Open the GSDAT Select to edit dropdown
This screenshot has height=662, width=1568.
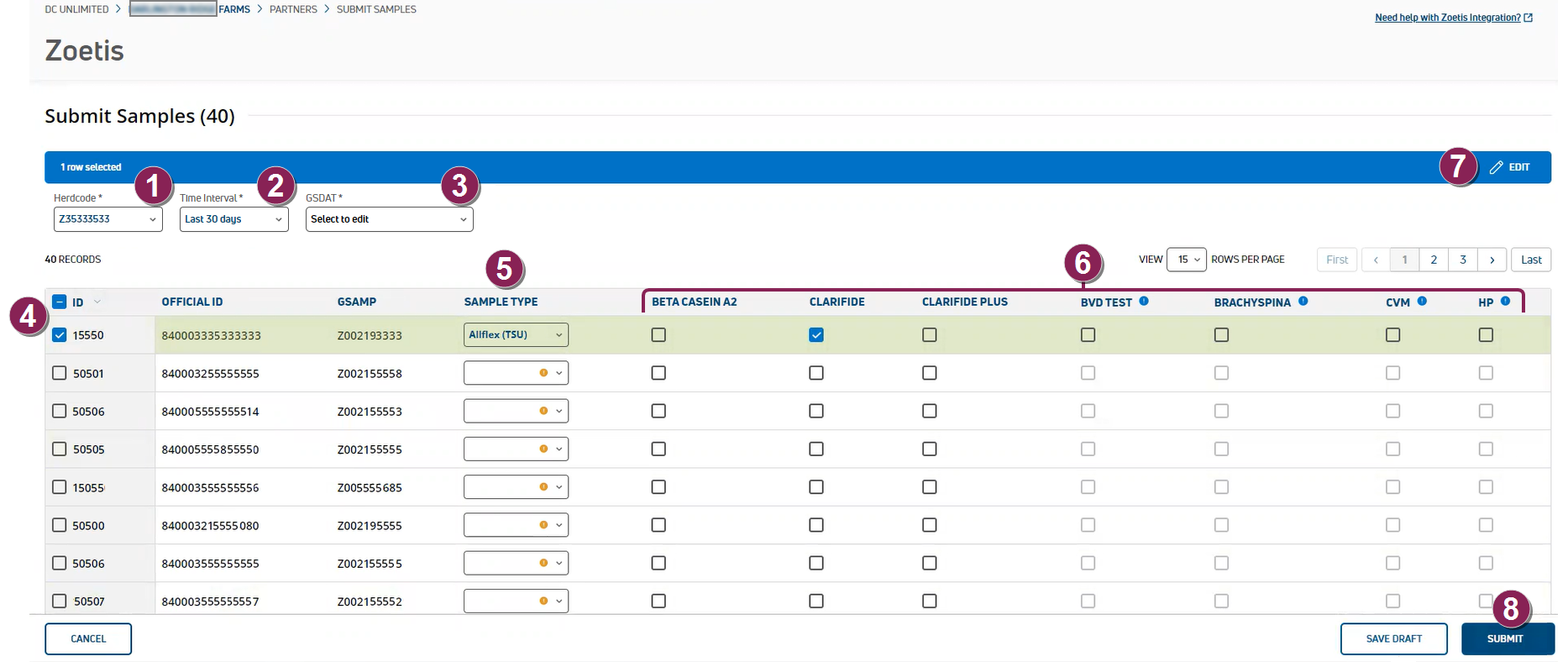tap(389, 219)
